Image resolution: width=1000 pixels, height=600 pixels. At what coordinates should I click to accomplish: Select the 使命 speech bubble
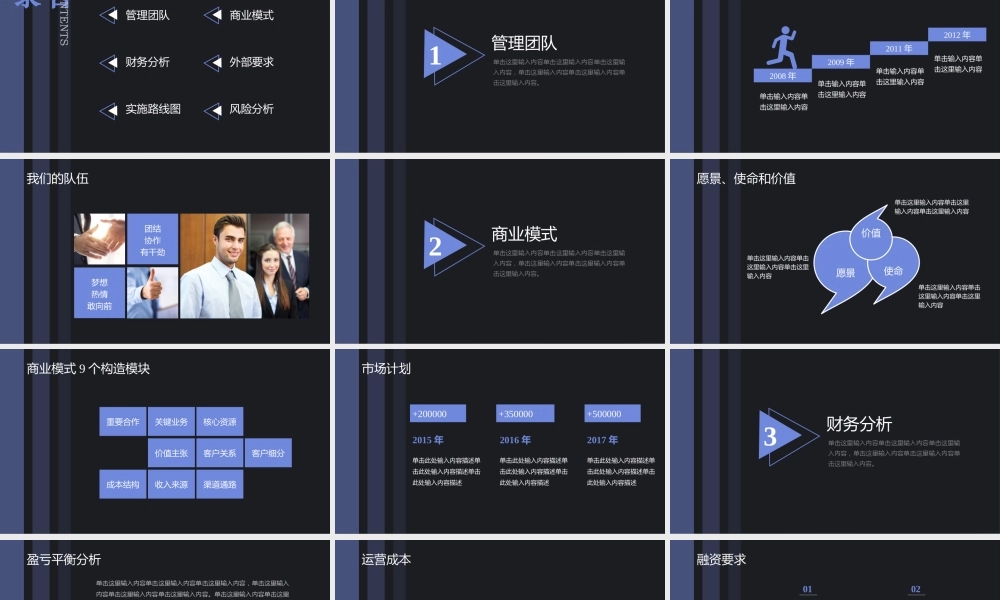tap(893, 270)
